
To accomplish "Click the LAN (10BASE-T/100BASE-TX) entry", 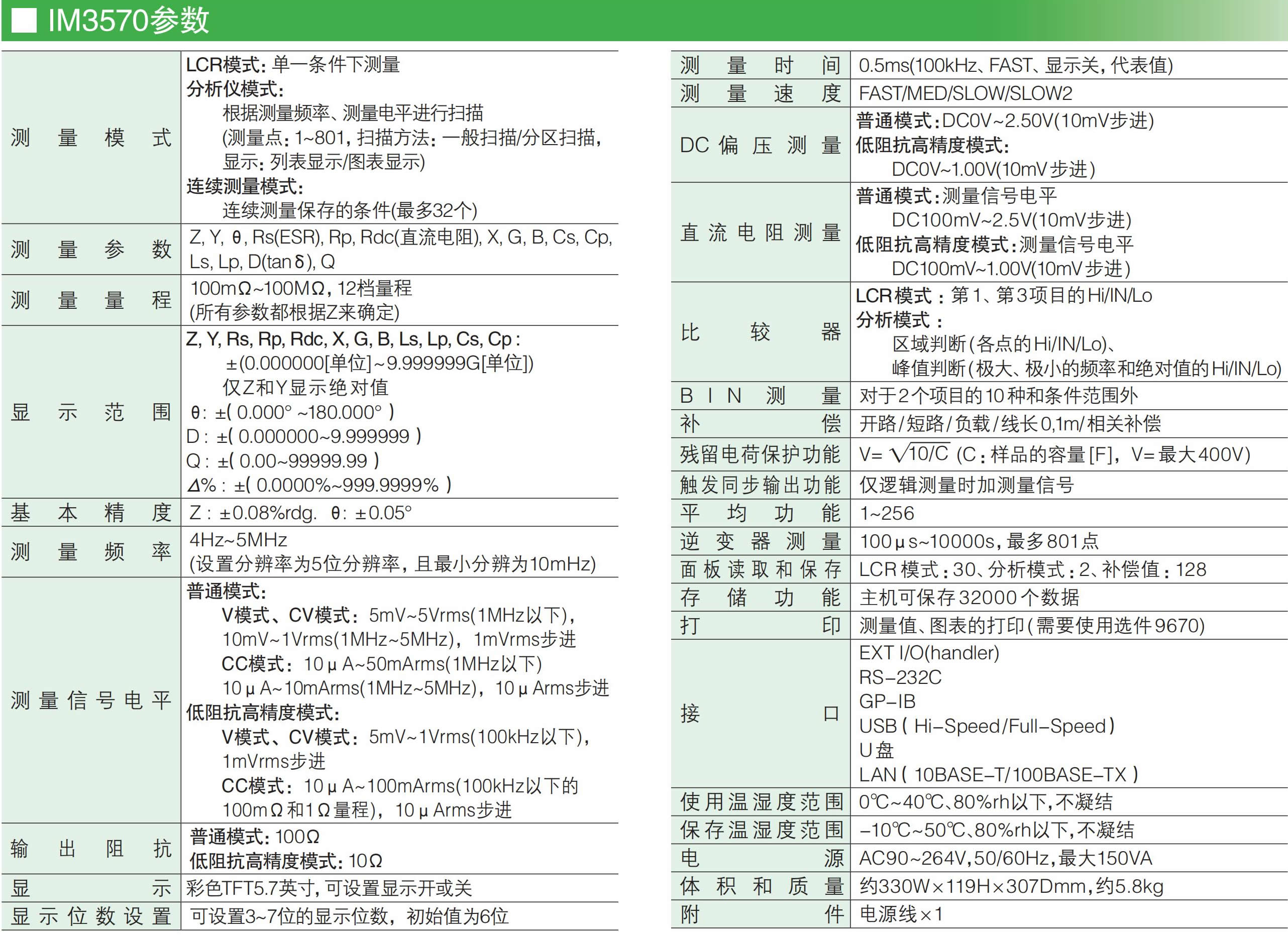I will (998, 774).
